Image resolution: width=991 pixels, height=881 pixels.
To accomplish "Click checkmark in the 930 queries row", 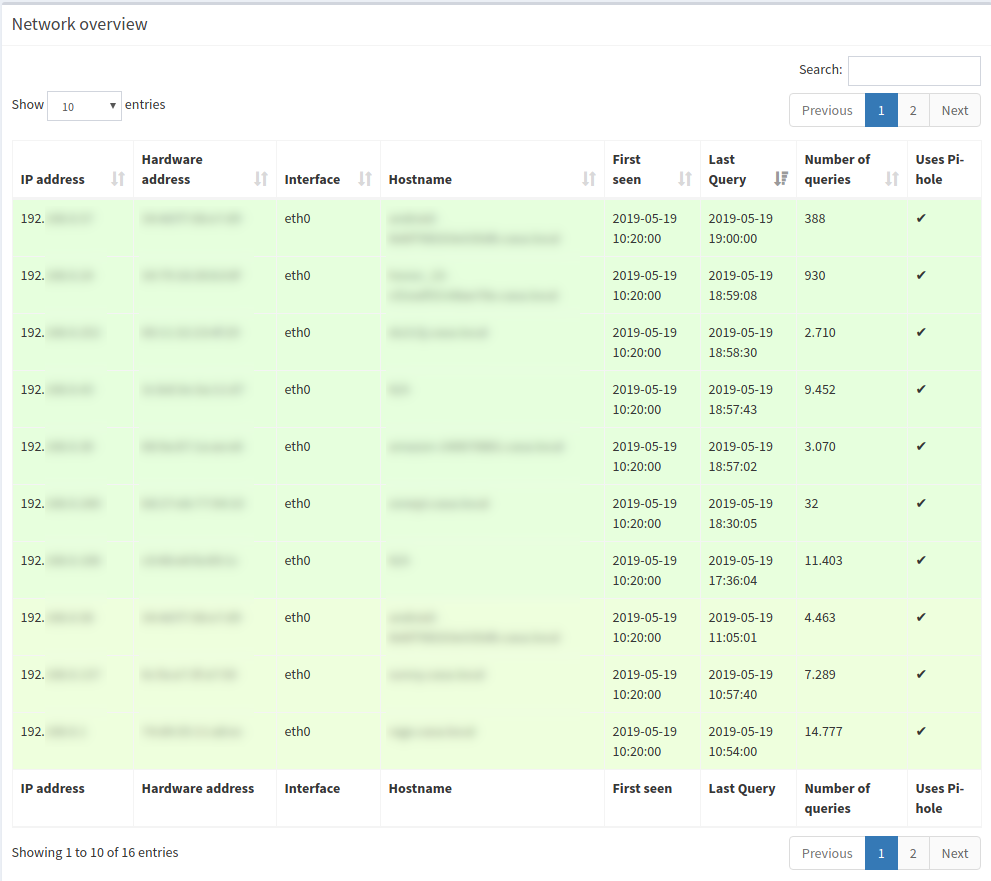I will tap(921, 275).
